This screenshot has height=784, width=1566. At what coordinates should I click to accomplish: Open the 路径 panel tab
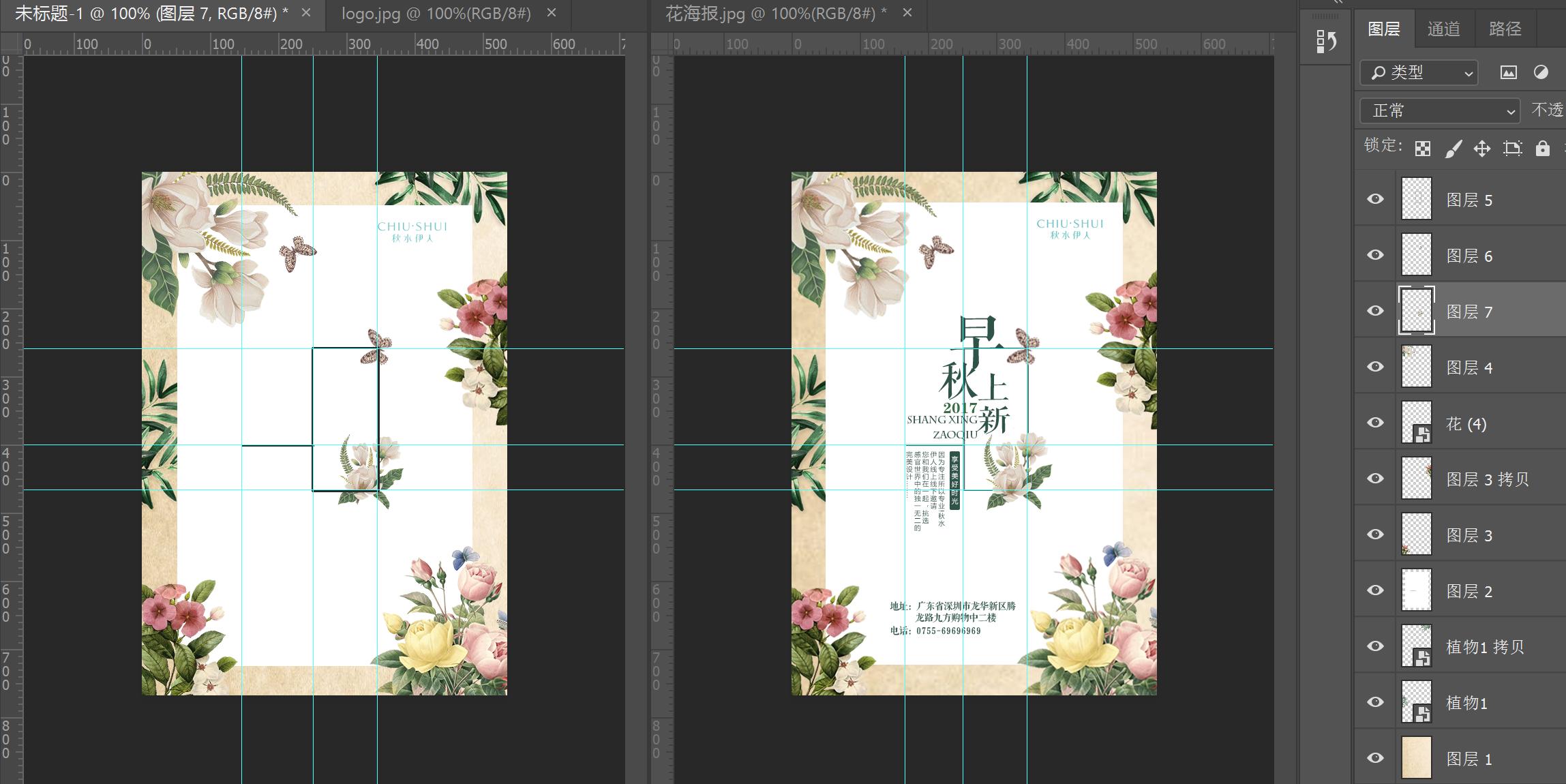1505,29
